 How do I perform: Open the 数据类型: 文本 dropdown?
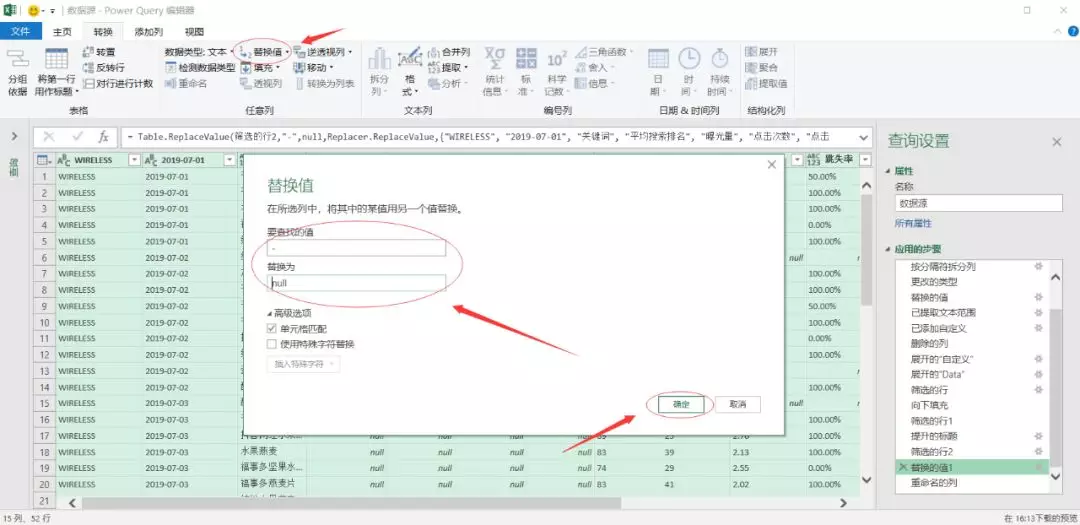pyautogui.click(x=200, y=52)
